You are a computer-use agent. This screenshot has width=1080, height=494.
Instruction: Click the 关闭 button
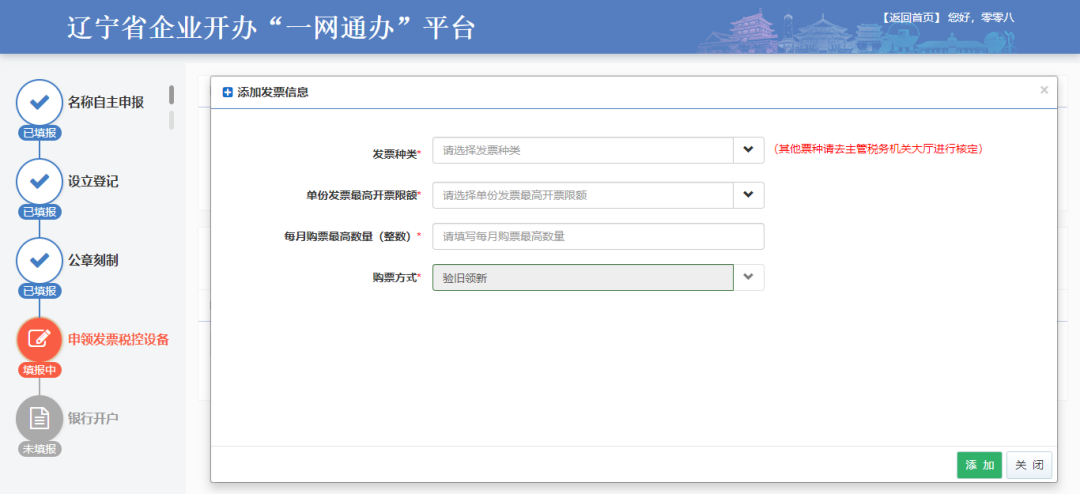pyautogui.click(x=1029, y=465)
